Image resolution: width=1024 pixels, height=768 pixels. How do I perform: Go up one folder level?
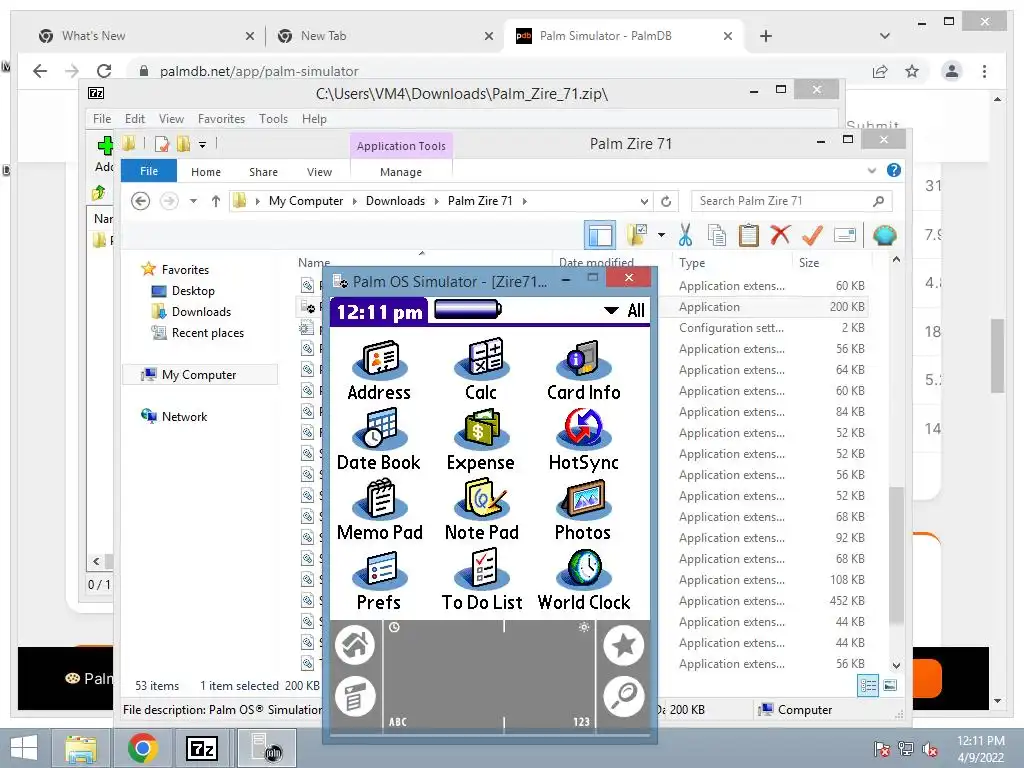tap(216, 201)
